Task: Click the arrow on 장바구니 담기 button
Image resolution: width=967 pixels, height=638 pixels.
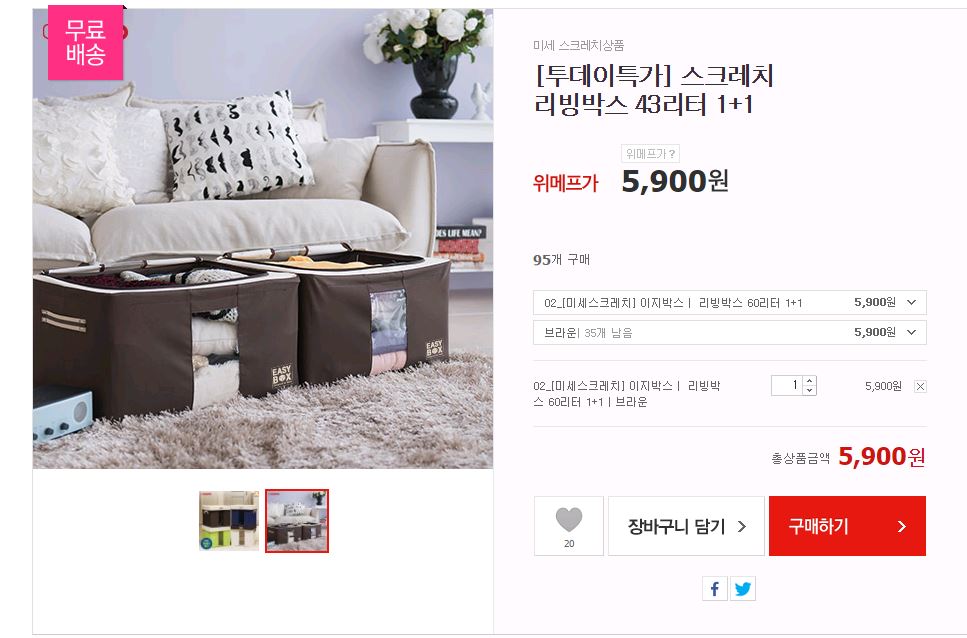Action: tap(742, 526)
